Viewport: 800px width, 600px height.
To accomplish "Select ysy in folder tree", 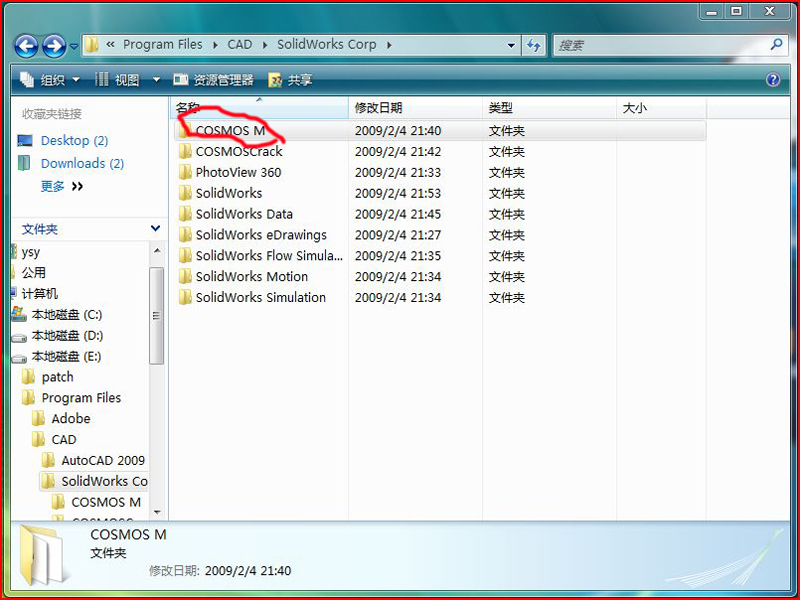I will click(31, 252).
